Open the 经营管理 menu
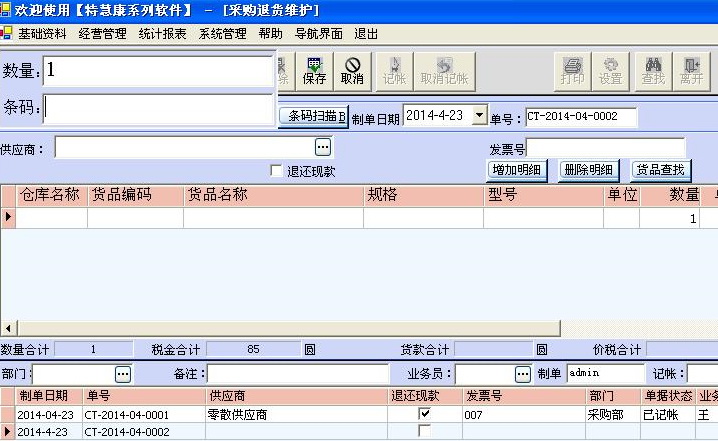The width and height of the screenshot is (718, 441). [103, 34]
